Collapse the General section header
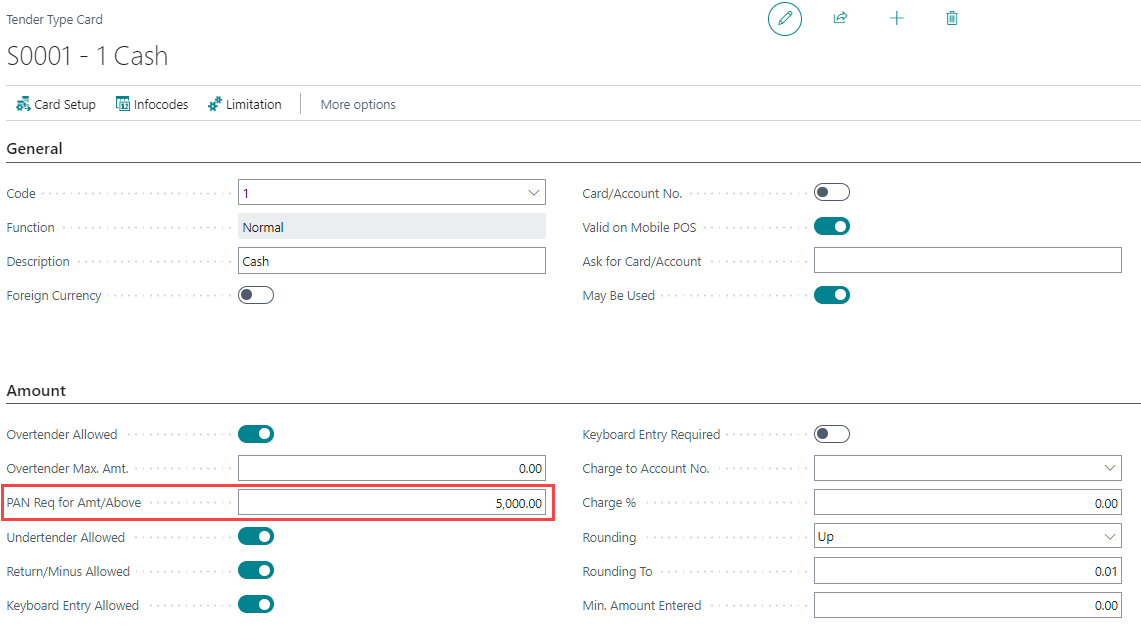Screen dimensions: 1141x644 [35, 148]
